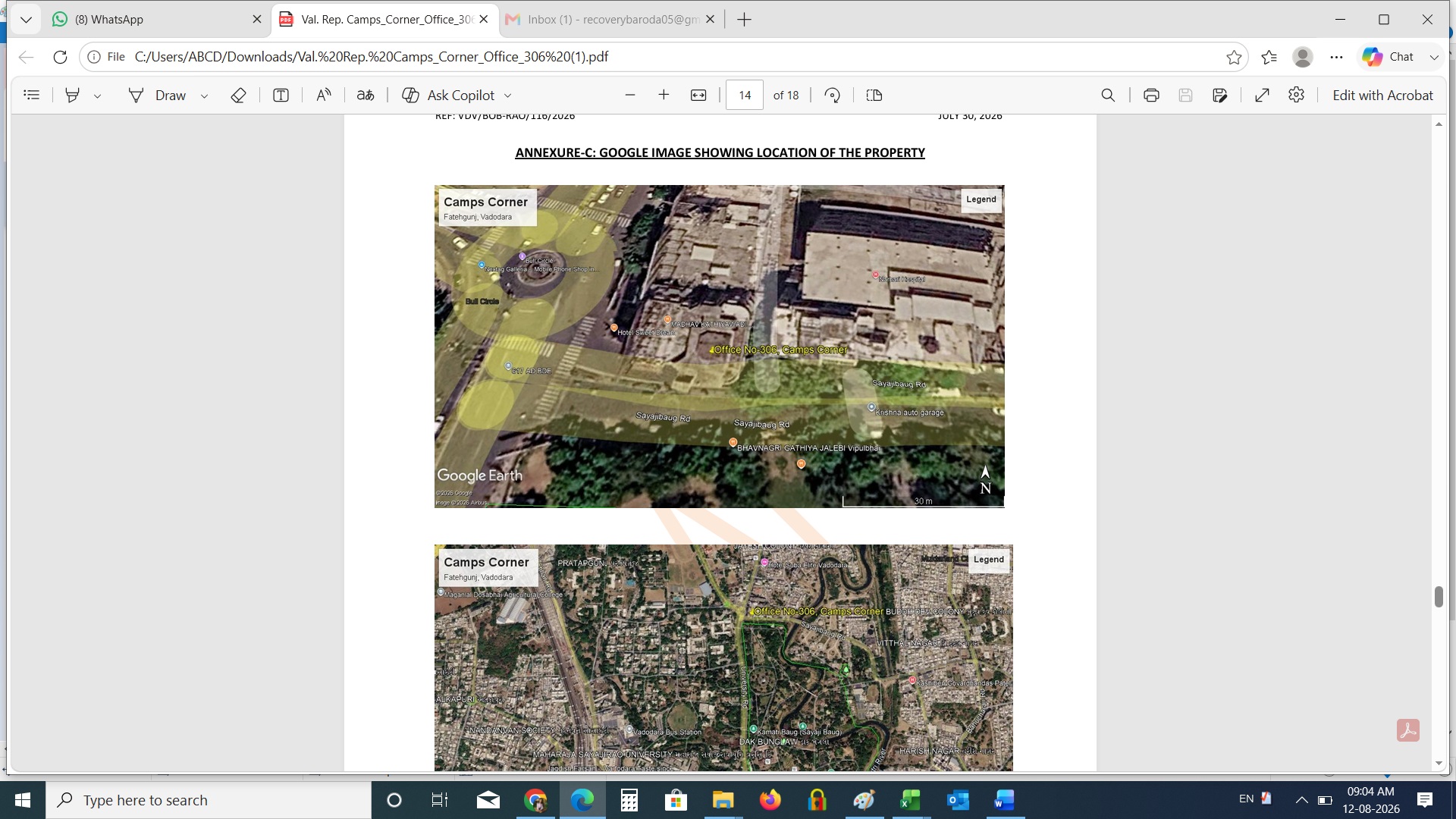Expand the Copilot Chat dropdown arrow
This screenshot has width=1456, height=819.
tap(1433, 57)
